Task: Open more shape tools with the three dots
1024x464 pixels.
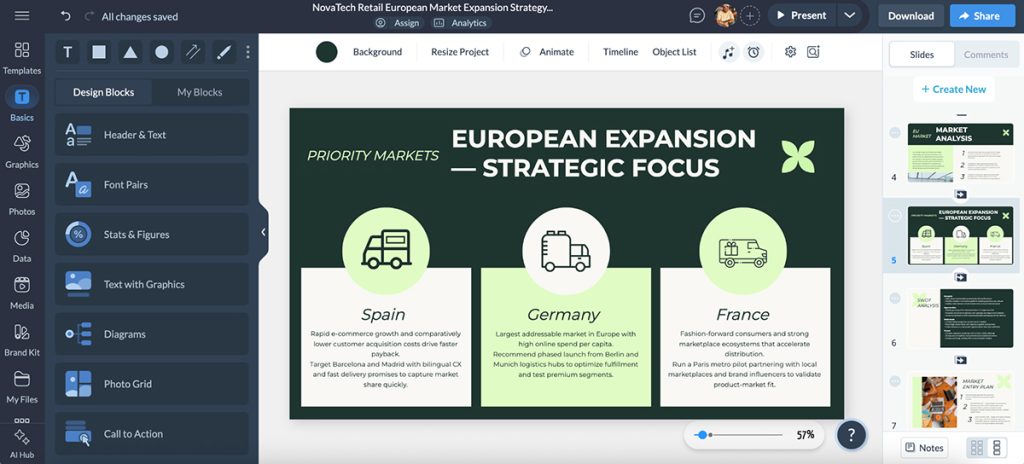Action: click(248, 52)
